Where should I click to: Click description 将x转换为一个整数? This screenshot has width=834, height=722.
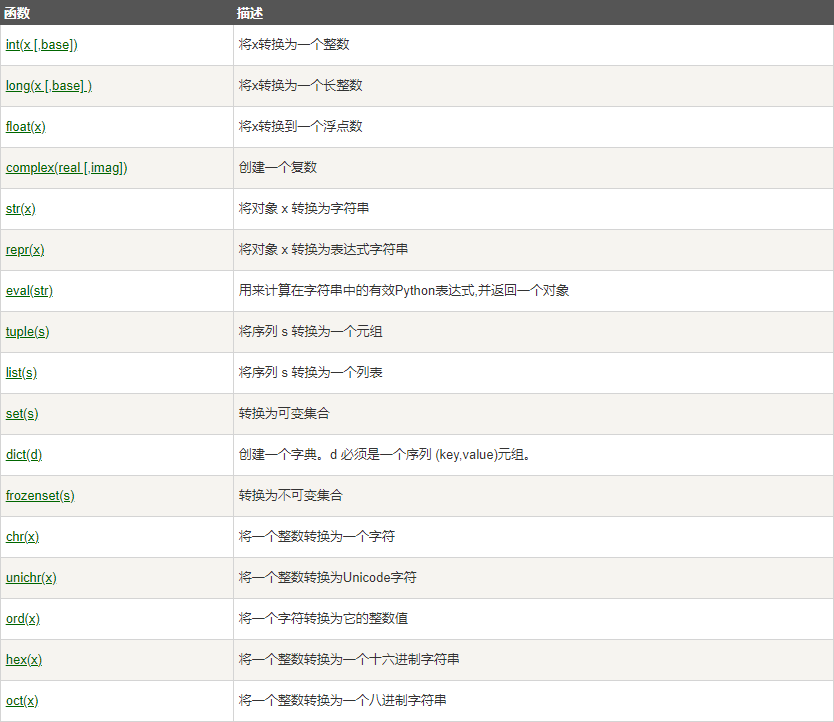pos(294,44)
